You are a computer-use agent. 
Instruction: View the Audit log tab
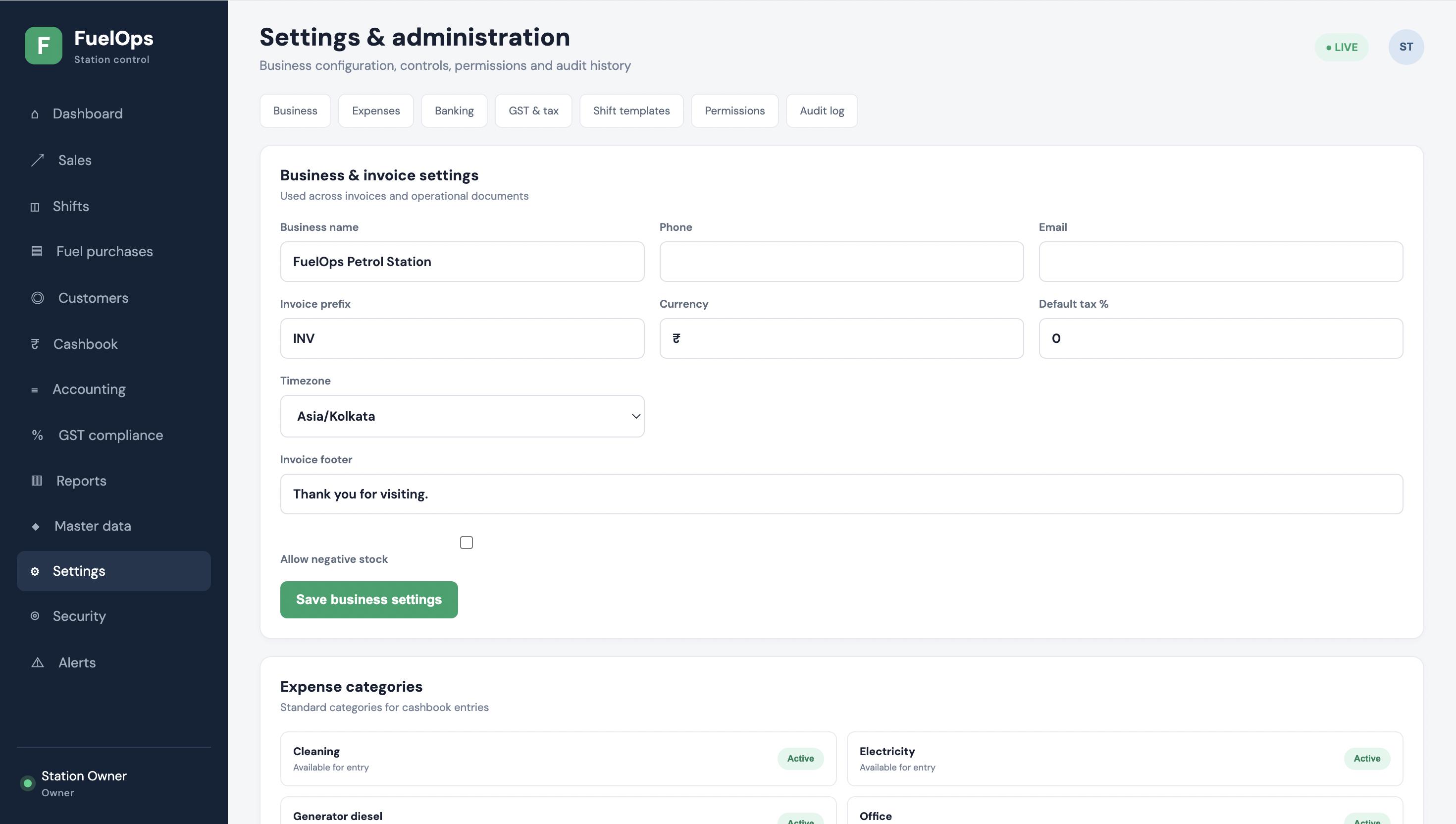pyautogui.click(x=822, y=111)
